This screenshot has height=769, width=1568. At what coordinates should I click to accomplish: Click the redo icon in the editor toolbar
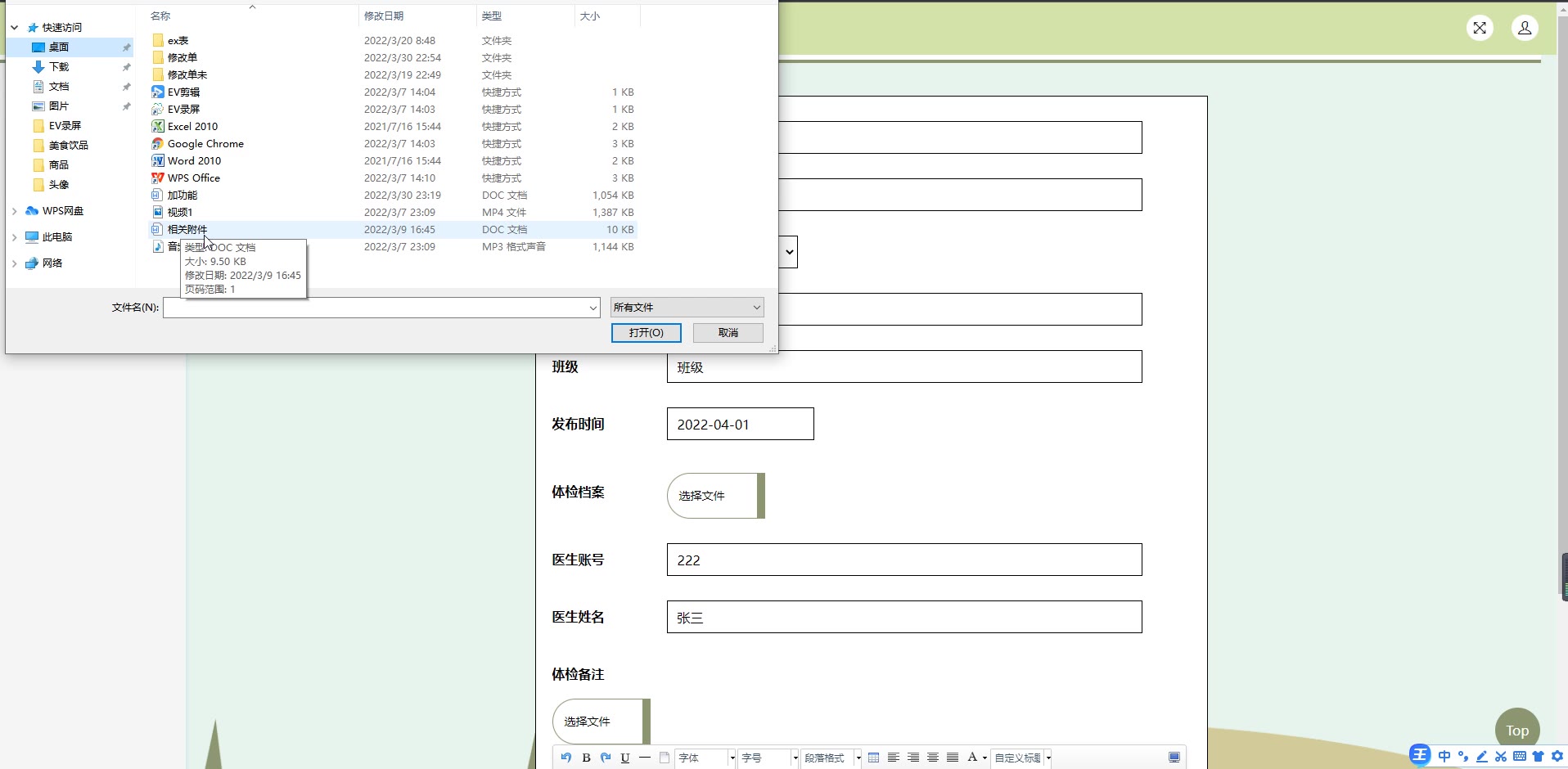click(x=606, y=758)
